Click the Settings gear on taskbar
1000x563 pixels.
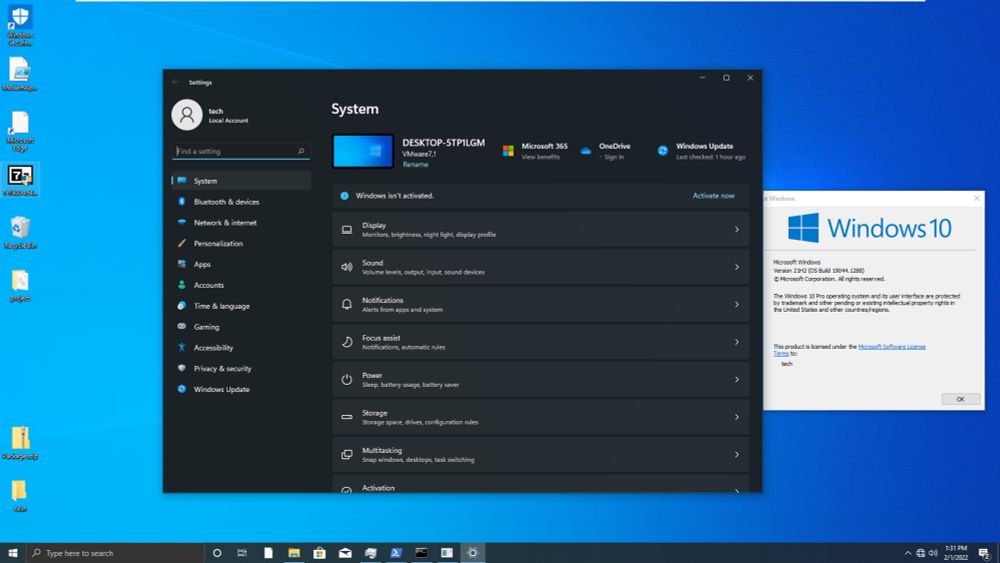(x=473, y=553)
